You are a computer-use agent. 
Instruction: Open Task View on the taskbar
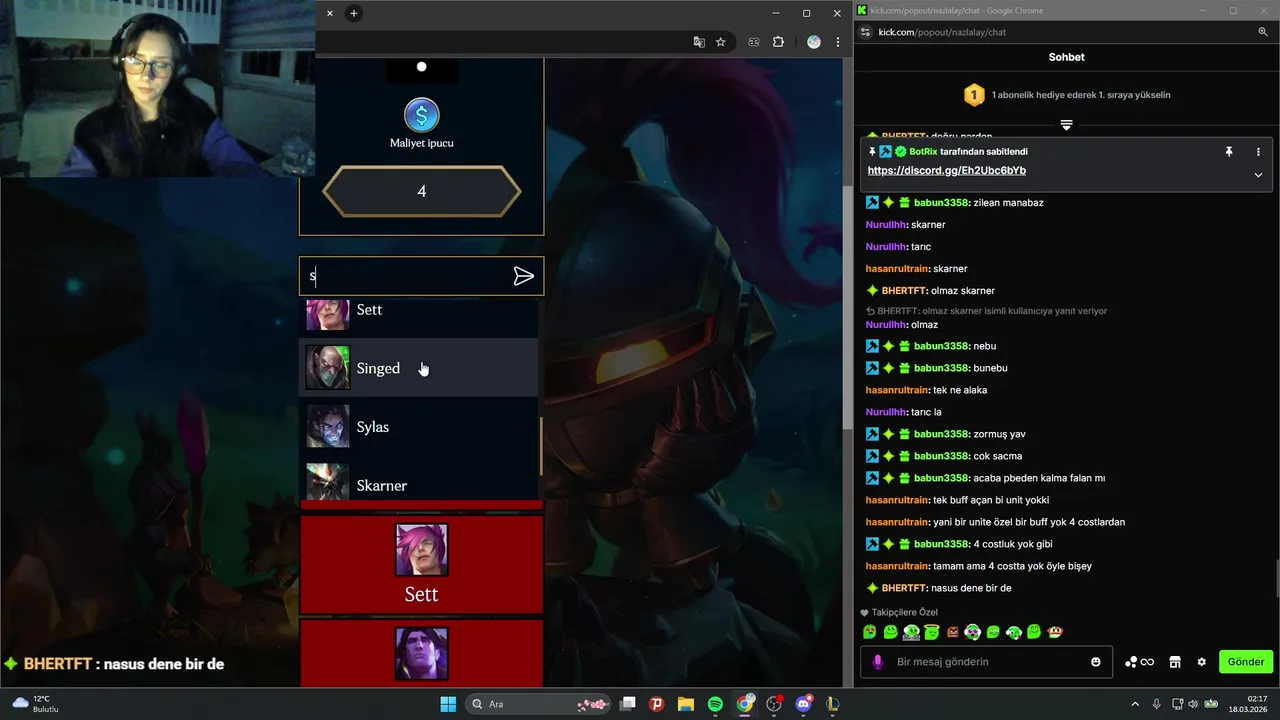coord(627,704)
